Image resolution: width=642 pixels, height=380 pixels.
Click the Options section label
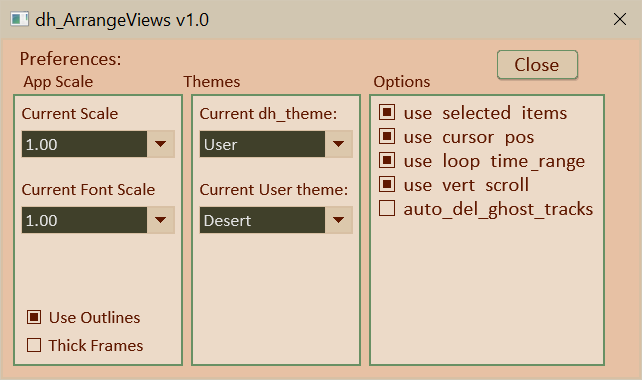pyautogui.click(x=402, y=82)
